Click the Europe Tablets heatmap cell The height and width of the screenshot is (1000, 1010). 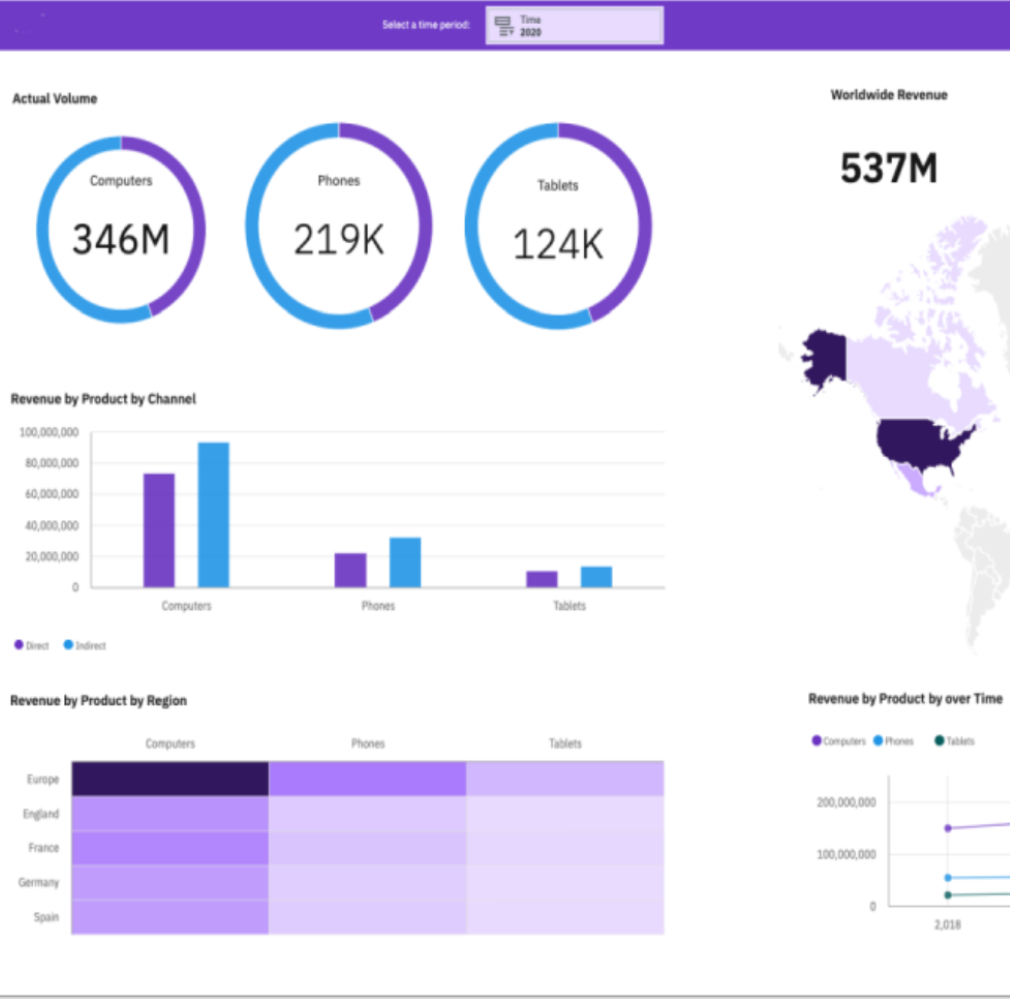pos(565,778)
